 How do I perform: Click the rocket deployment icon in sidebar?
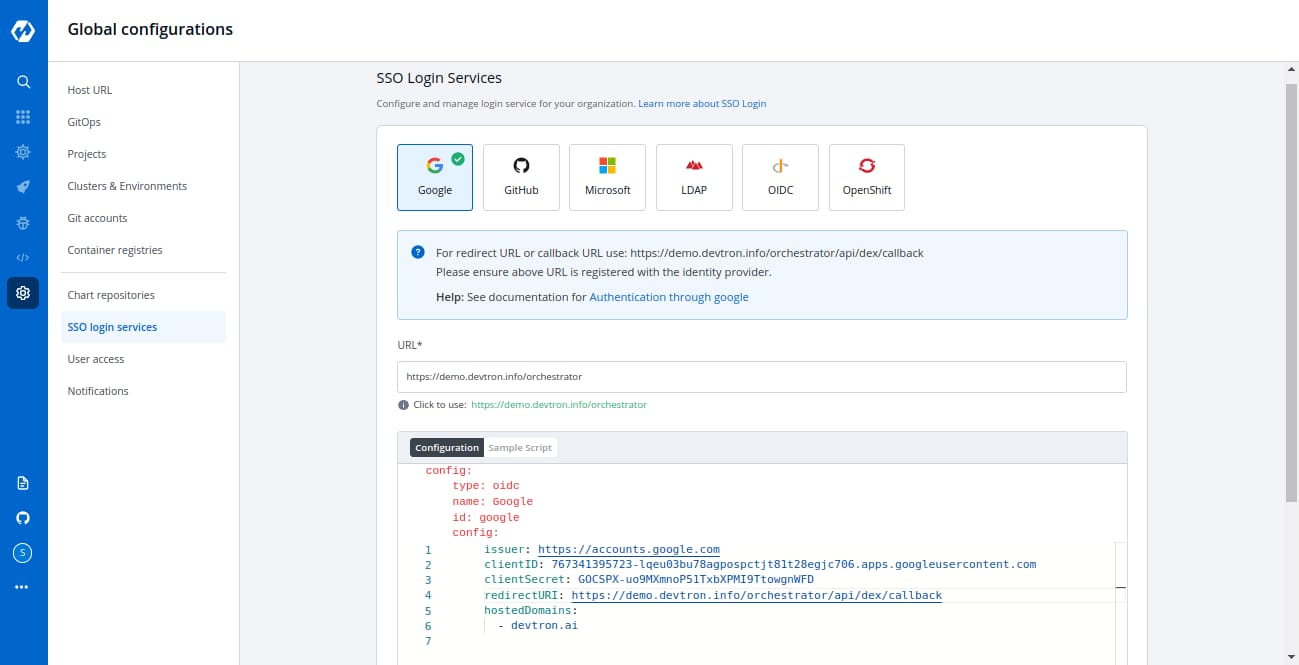coord(23,187)
